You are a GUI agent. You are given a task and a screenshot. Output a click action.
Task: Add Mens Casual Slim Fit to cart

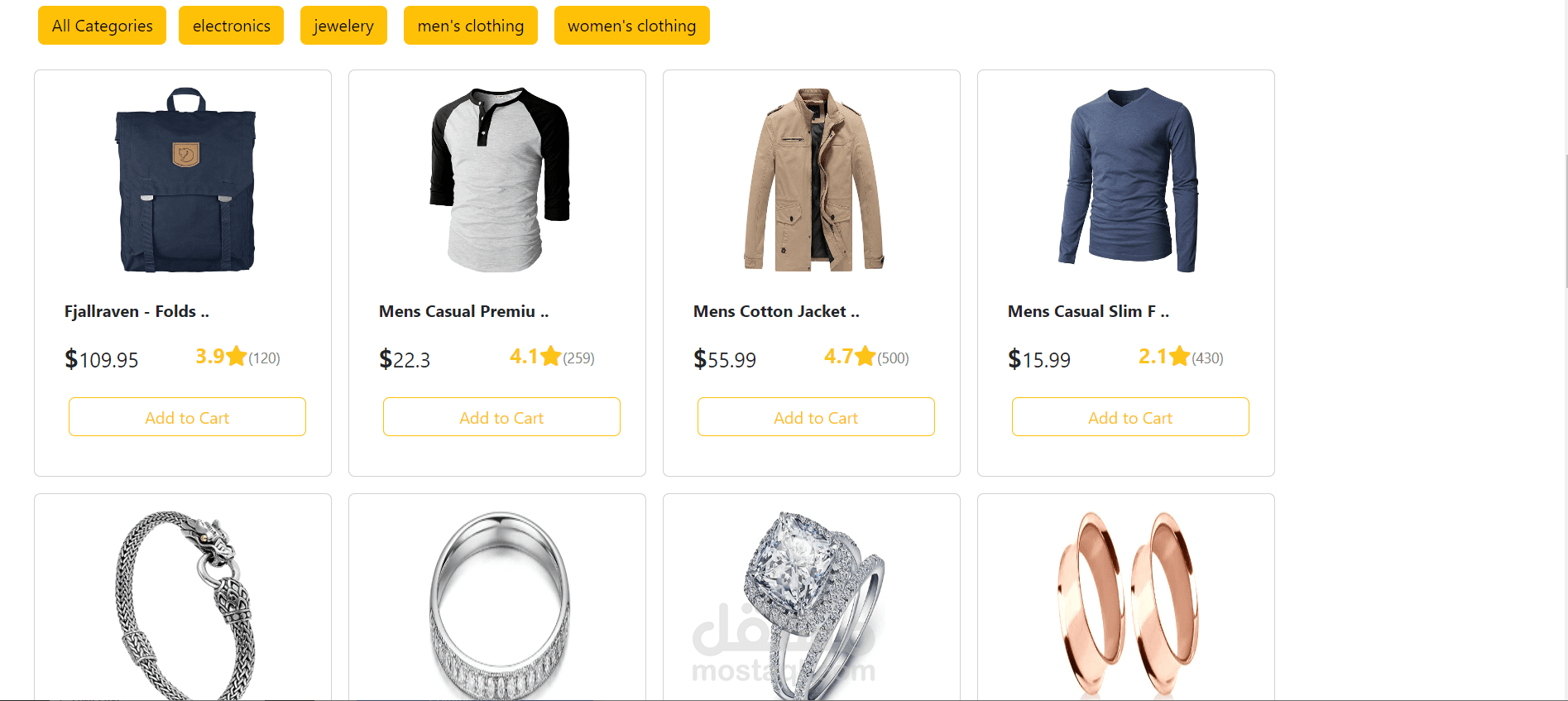pos(1130,417)
